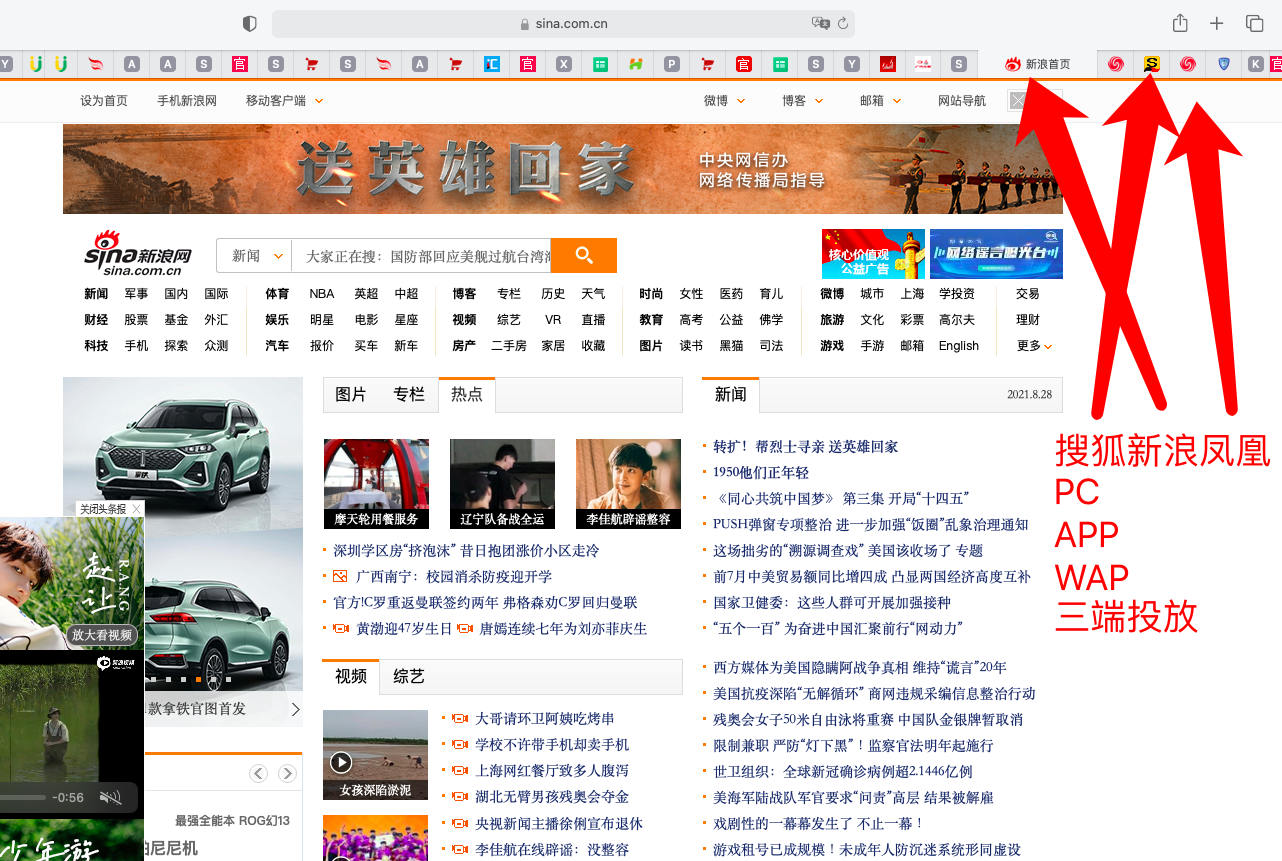
Task: Show the tab overview icon
Action: [1254, 23]
